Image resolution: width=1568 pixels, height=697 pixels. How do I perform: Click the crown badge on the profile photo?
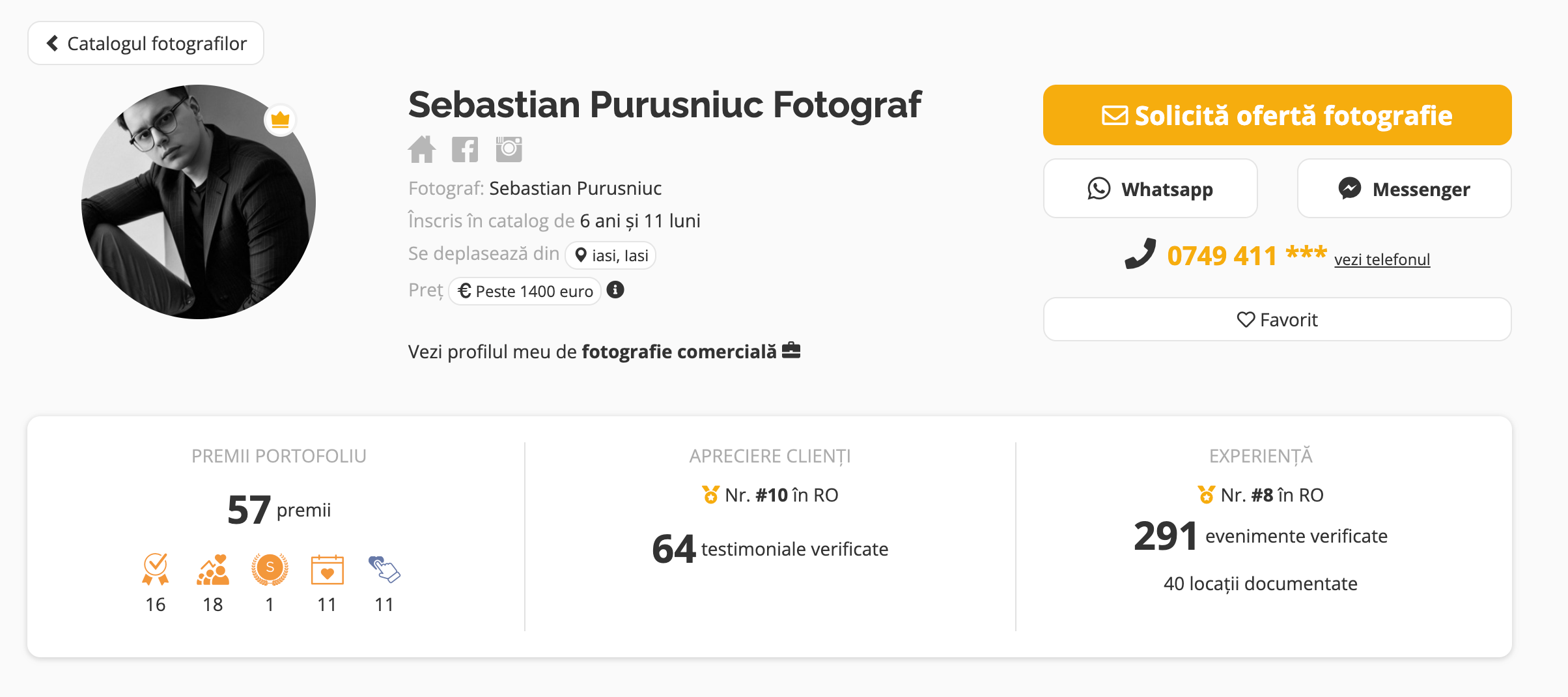(x=281, y=120)
